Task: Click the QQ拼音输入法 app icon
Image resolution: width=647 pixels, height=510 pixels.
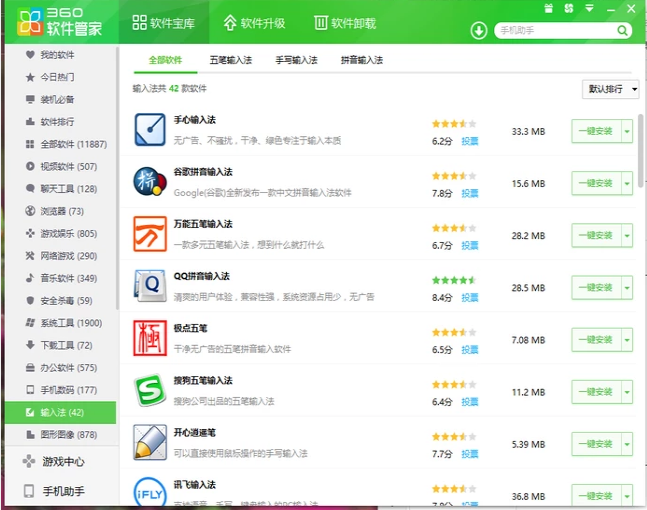Action: 149,286
